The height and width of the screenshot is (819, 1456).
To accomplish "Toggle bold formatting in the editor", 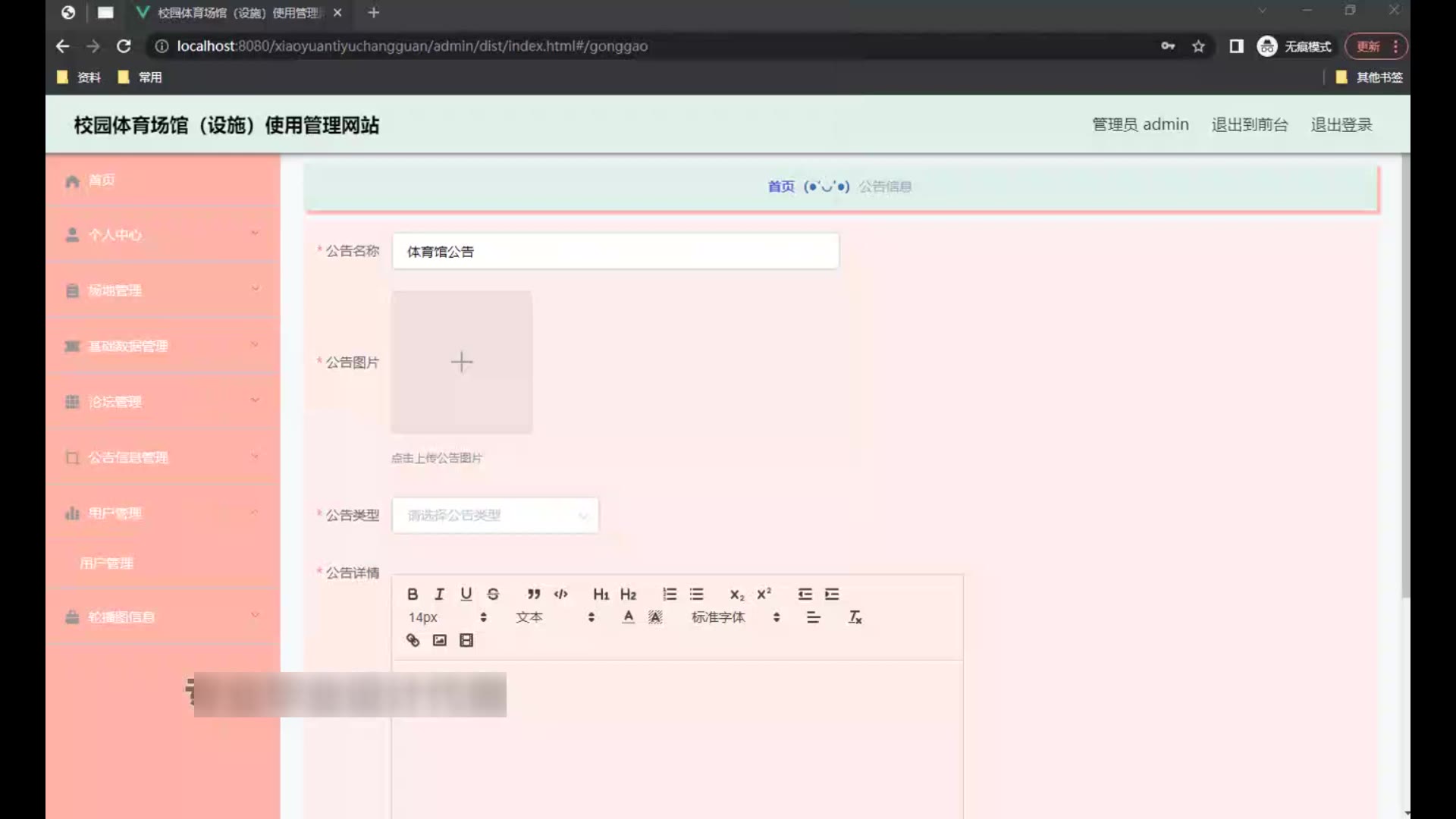I will [x=413, y=594].
